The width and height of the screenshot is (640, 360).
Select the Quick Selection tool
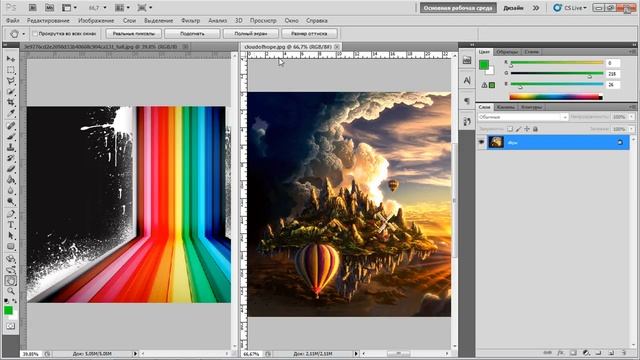tap(11, 92)
